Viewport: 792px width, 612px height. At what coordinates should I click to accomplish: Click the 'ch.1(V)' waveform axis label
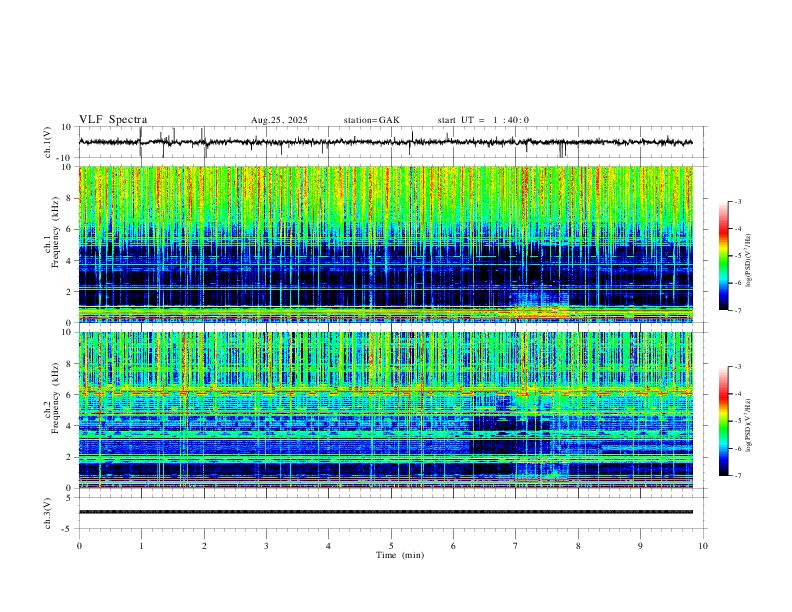[x=48, y=142]
